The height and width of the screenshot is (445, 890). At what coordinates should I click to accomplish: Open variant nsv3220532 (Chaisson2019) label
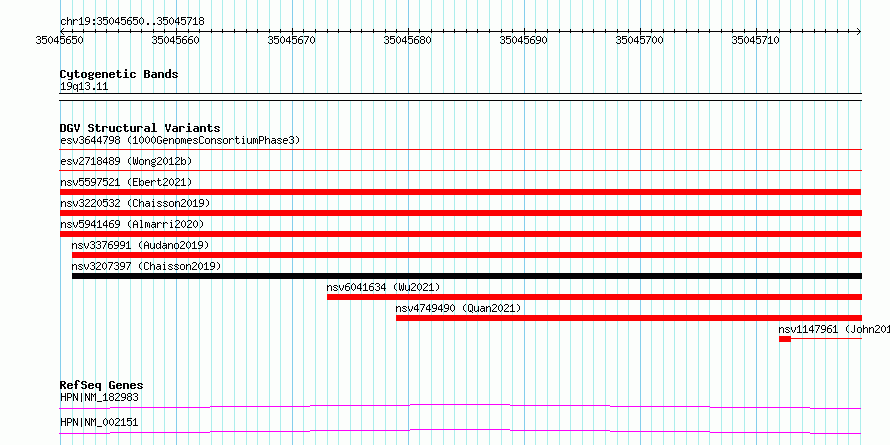pos(135,203)
